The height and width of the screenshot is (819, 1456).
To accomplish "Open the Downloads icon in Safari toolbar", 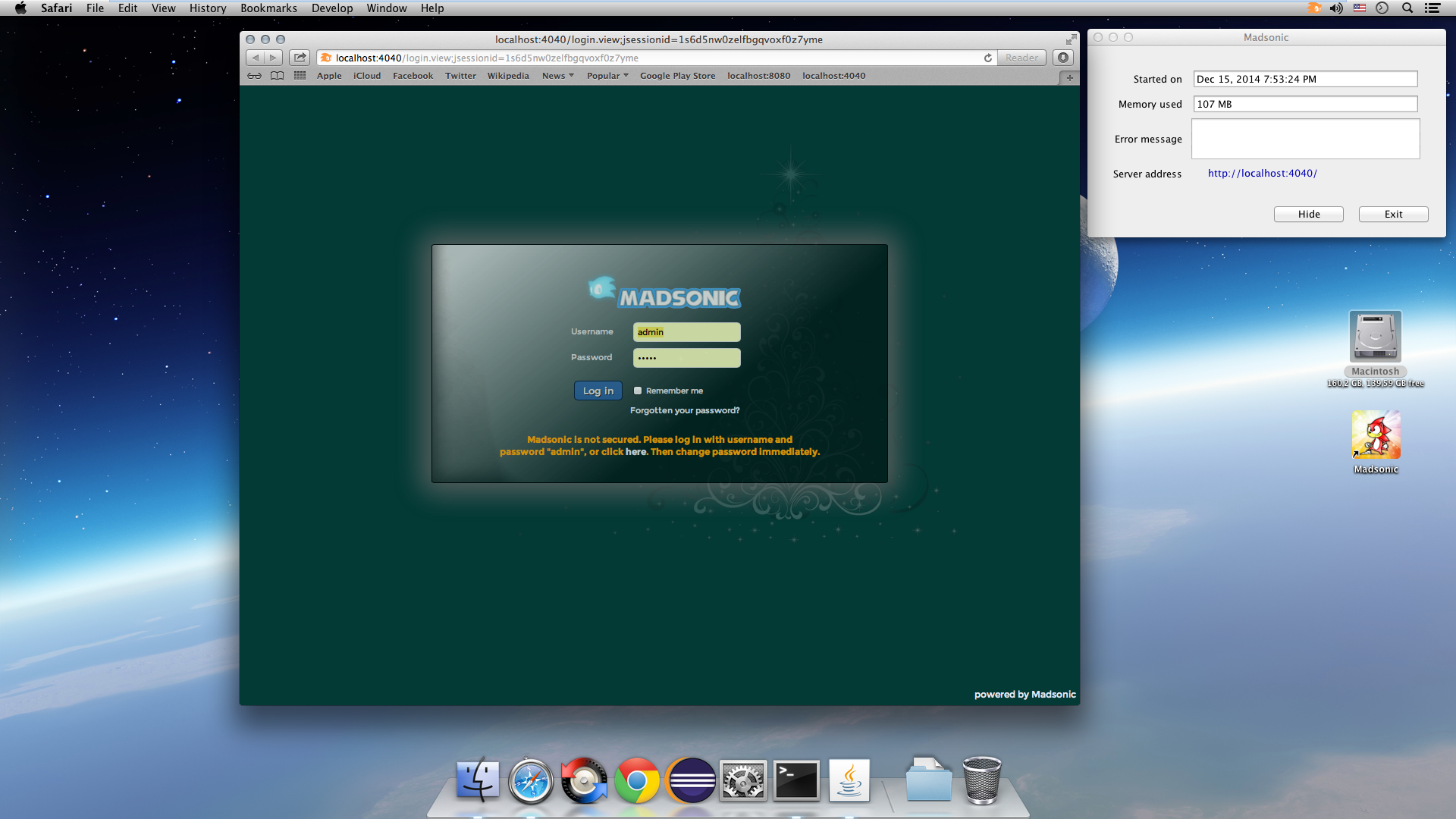I will [x=1063, y=58].
